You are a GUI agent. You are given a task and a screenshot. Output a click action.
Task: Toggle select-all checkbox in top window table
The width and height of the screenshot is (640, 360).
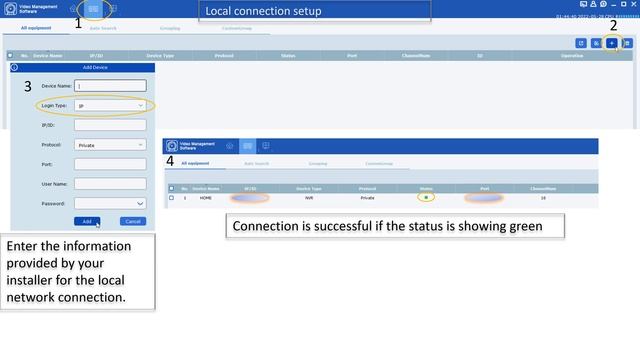click(x=10, y=56)
